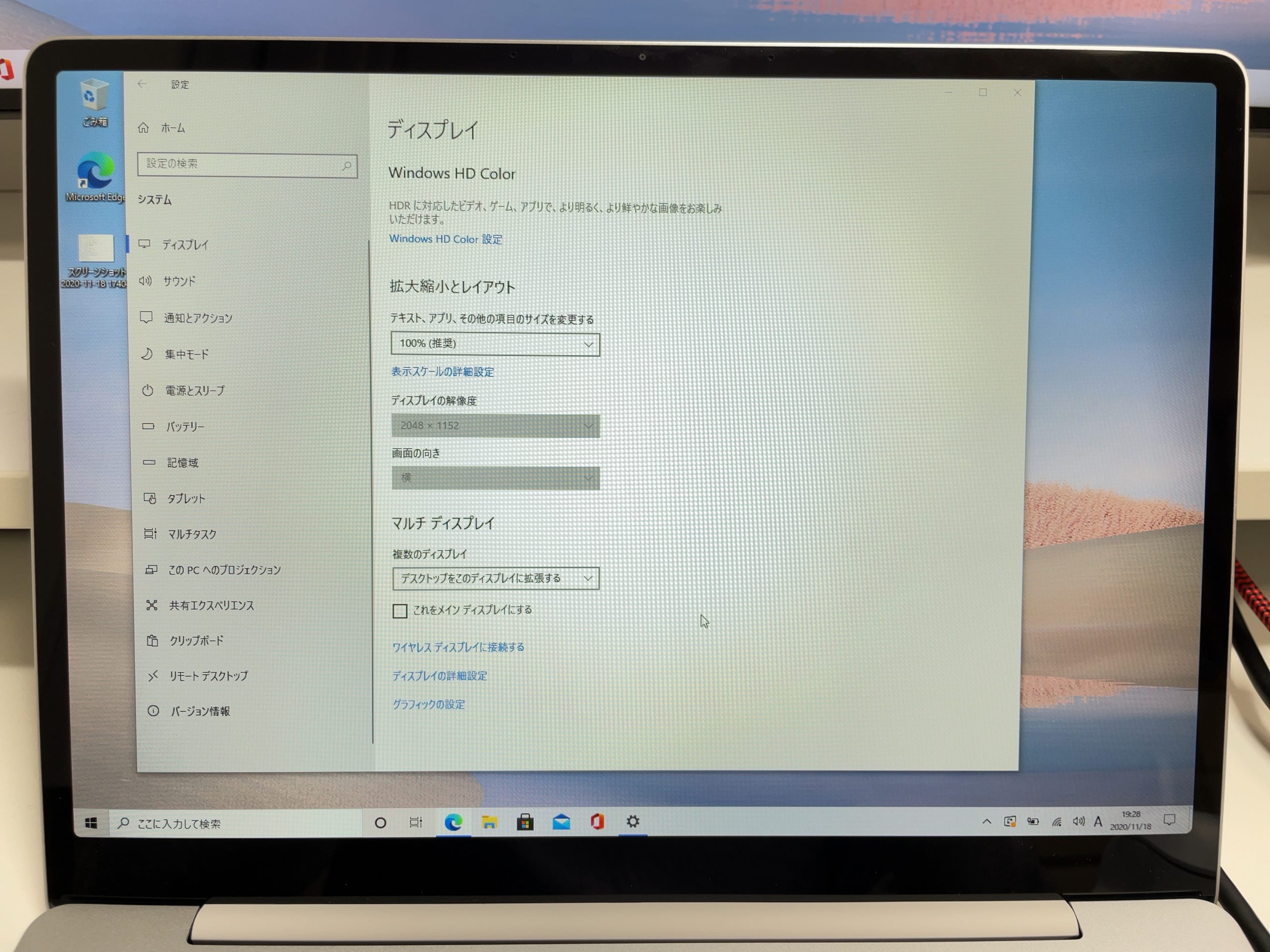This screenshot has width=1270, height=952.
Task: Select バージョン情報 in the settings sidebar
Action: (x=200, y=712)
